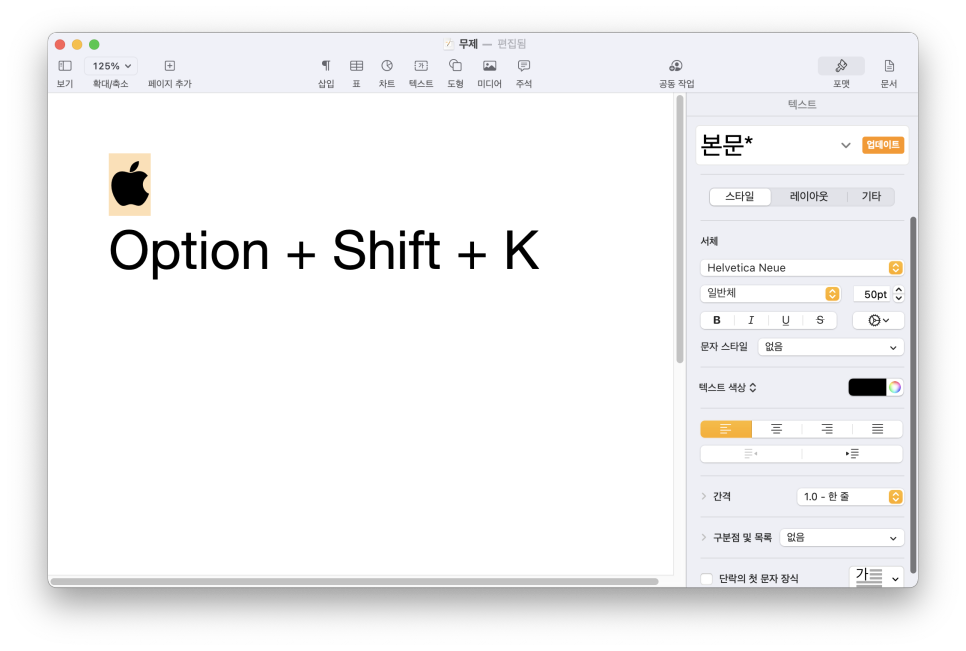The height and width of the screenshot is (651, 966).
Task: Open the 125% zoom dropdown
Action: (x=112, y=66)
